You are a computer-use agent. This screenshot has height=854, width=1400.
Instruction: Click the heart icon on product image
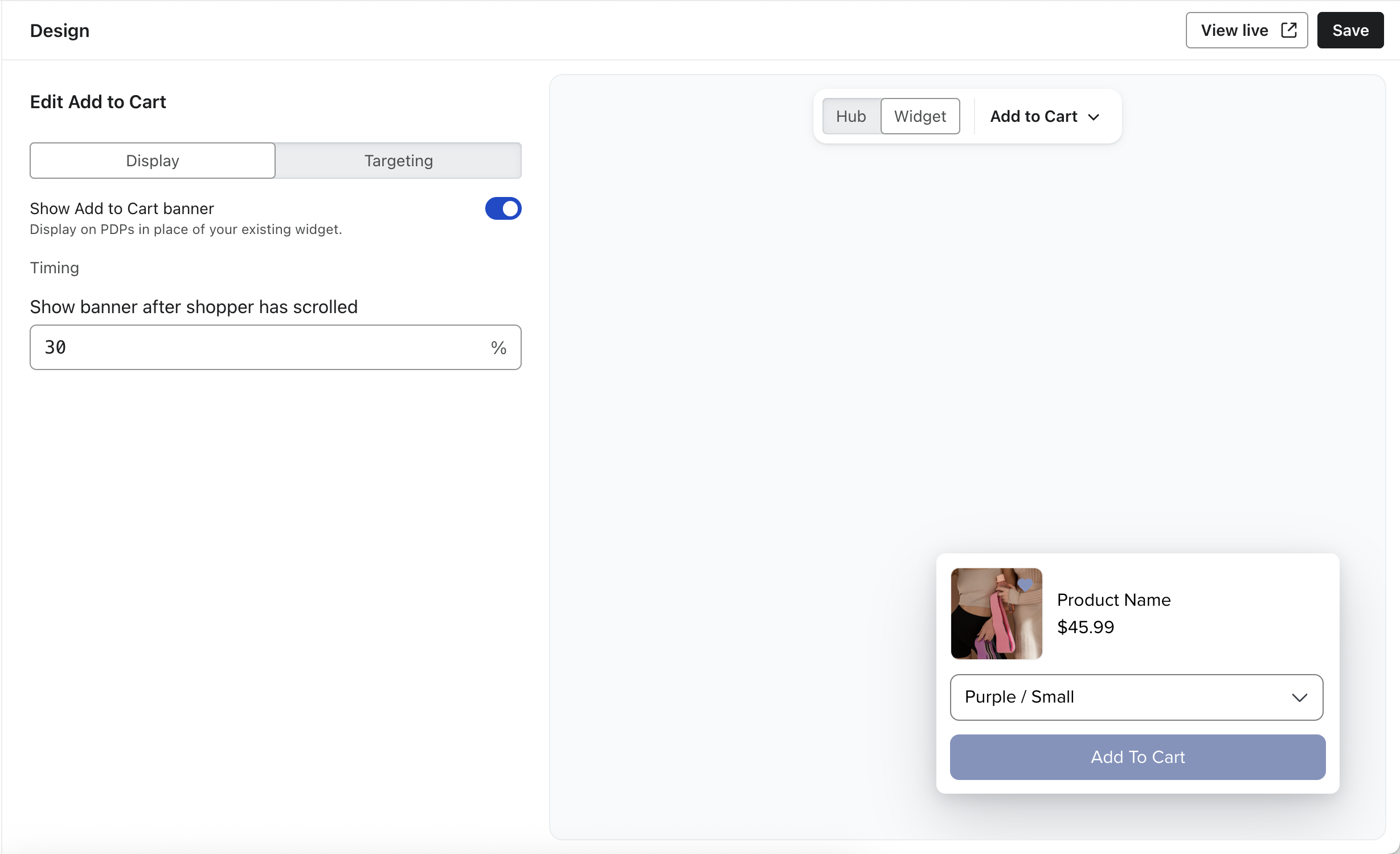pos(1025,584)
